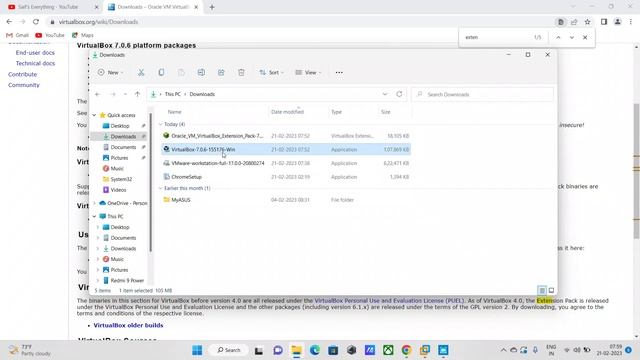The image size is (640, 360).
Task: Click the Share icon in Explorer toolbar
Action: 221,73
